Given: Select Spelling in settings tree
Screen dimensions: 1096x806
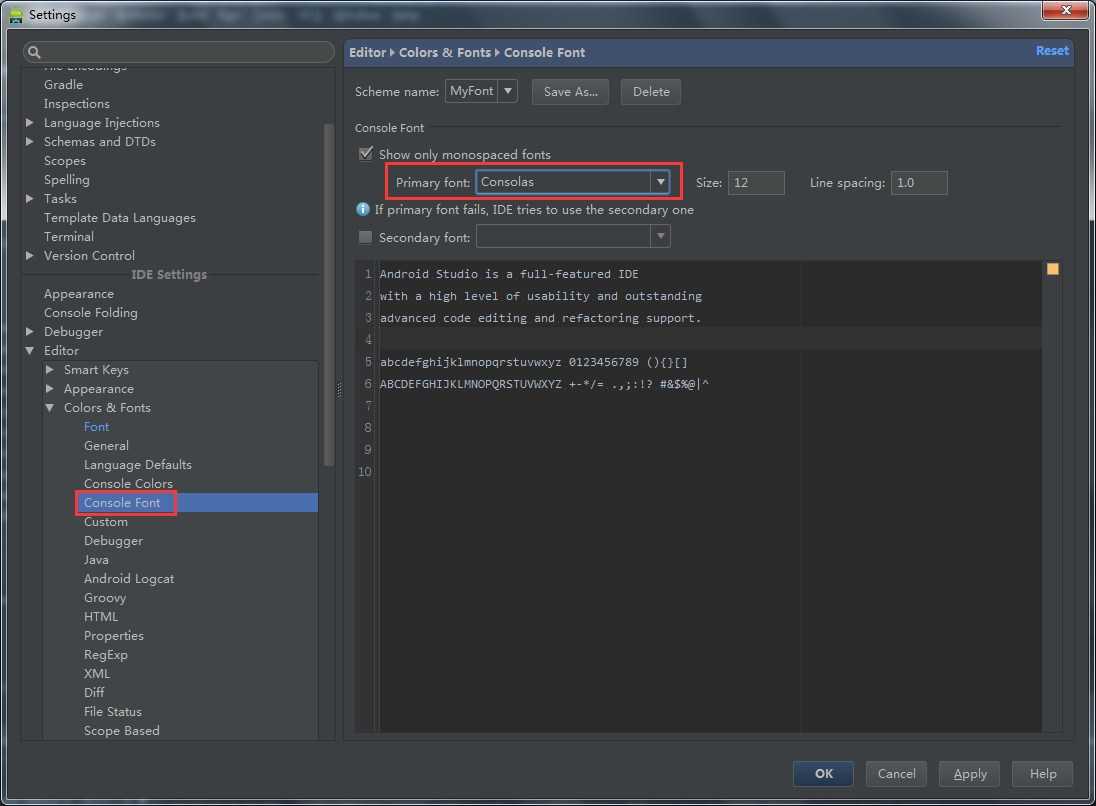Looking at the screenshot, I should click(x=66, y=180).
